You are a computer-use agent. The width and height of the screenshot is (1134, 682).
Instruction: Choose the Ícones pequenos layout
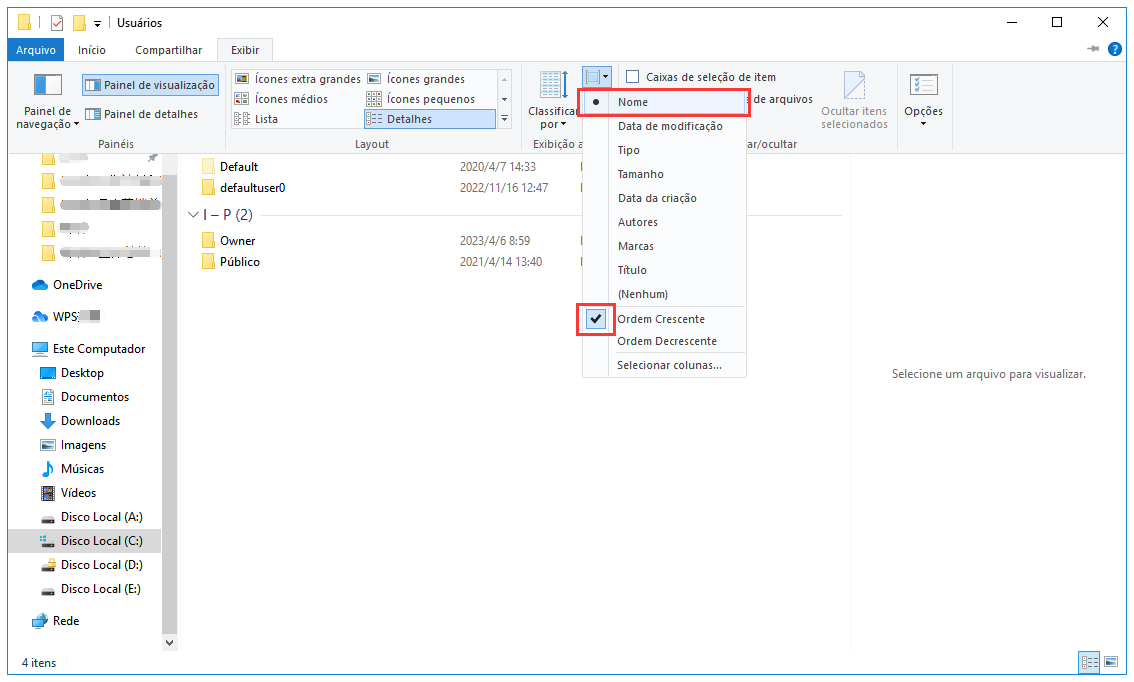click(429, 99)
